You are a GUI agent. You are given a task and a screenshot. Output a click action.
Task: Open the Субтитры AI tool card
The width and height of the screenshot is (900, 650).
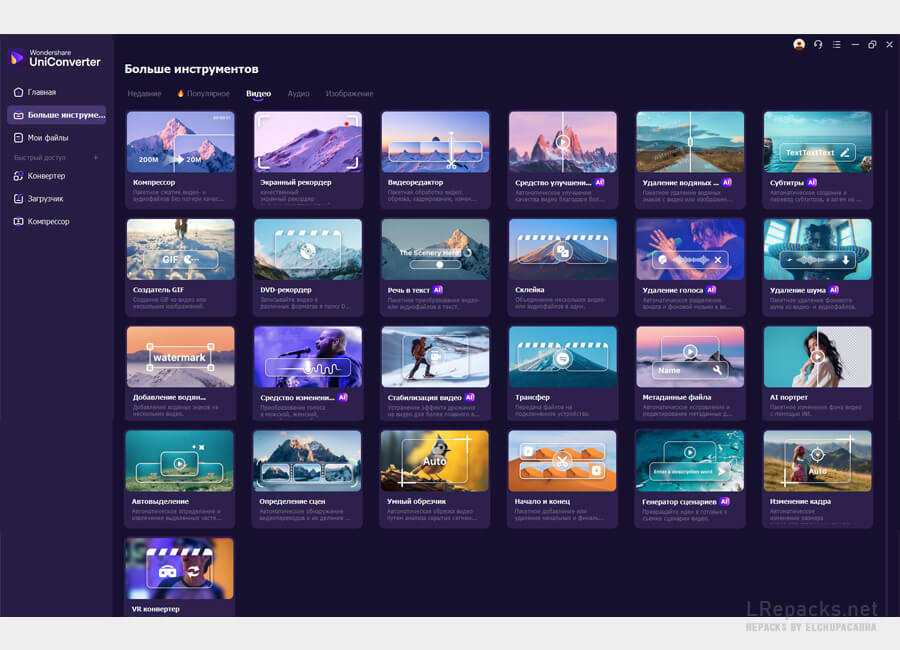click(817, 158)
